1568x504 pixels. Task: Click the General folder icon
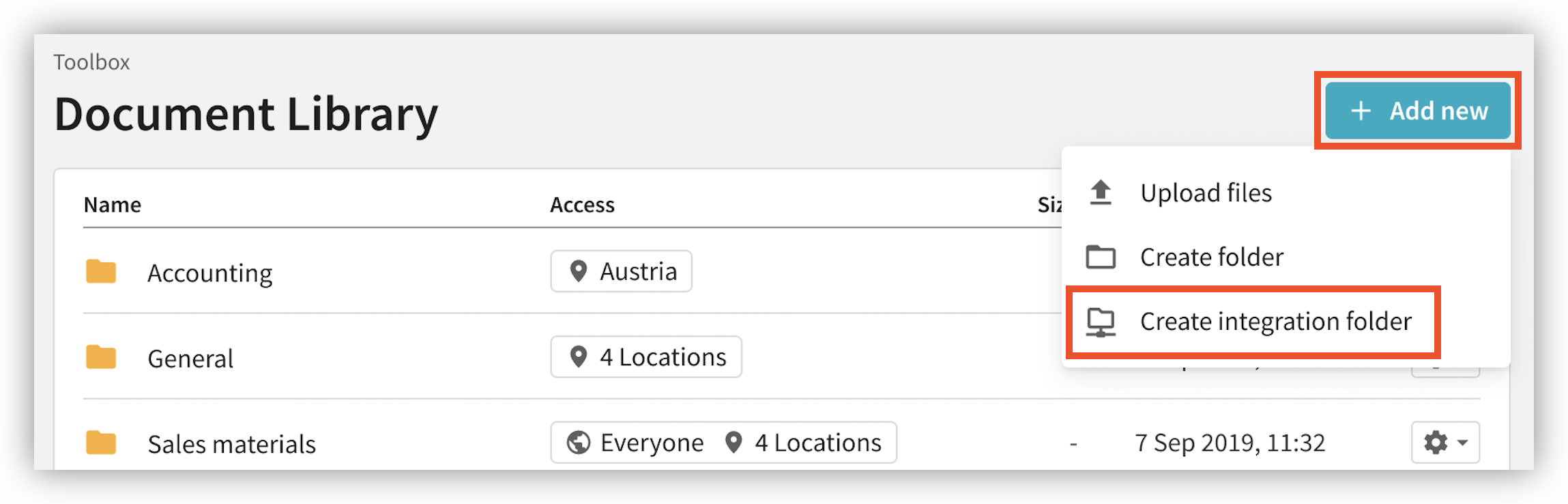point(101,357)
